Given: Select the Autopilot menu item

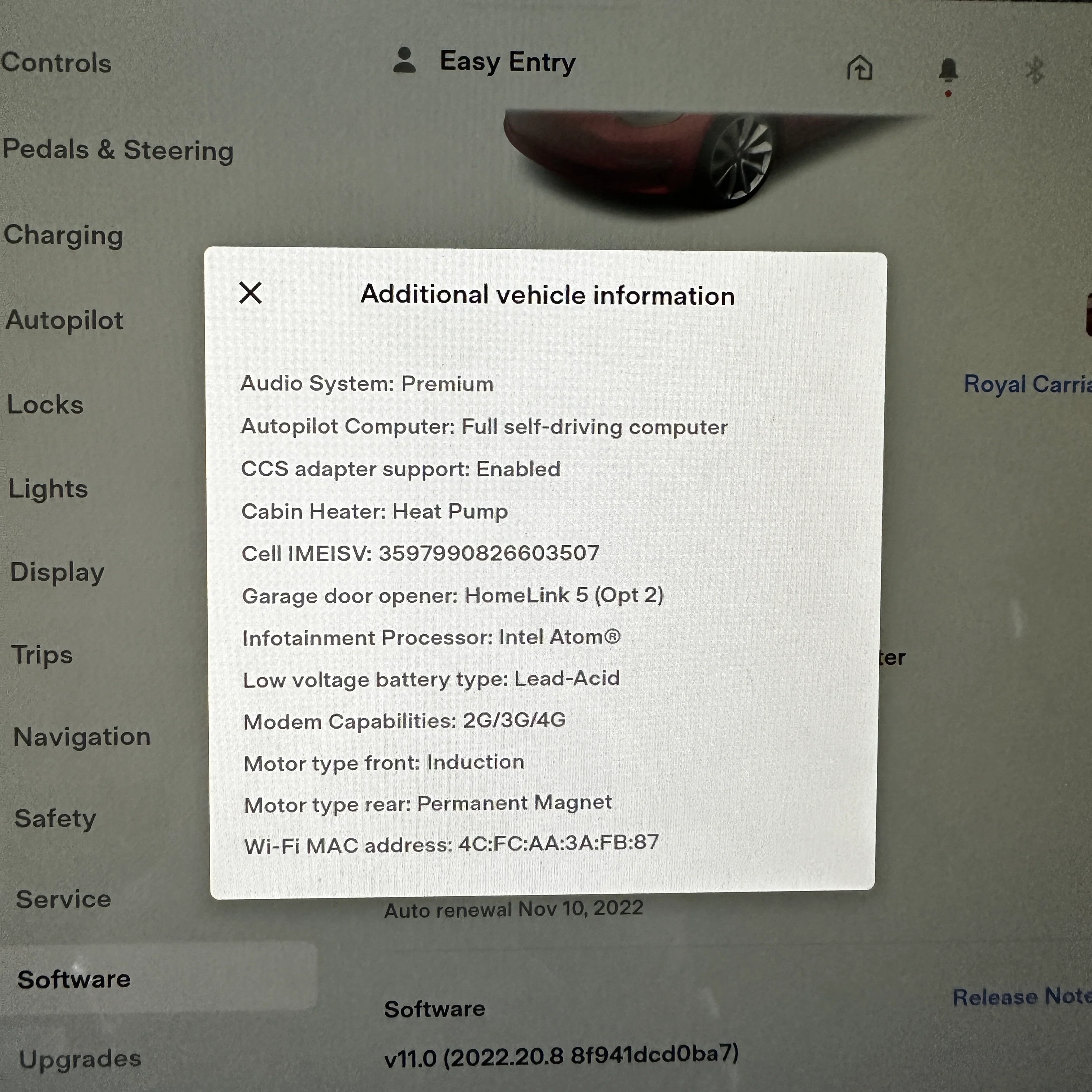Looking at the screenshot, I should click(x=64, y=320).
